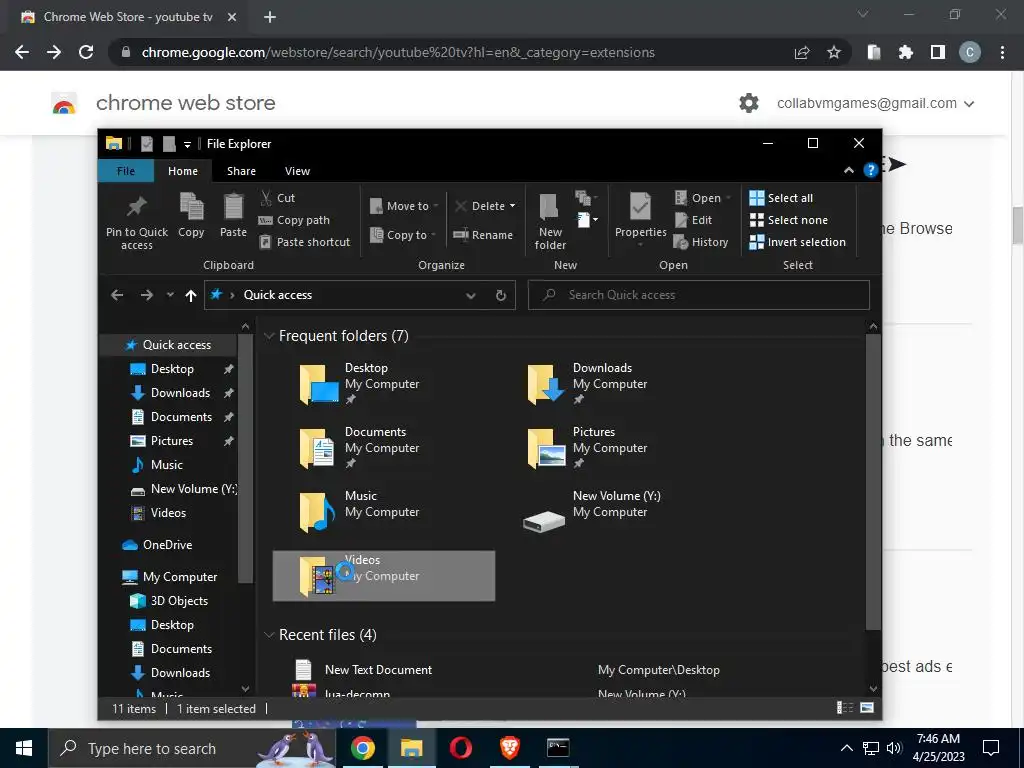Go forward in File Explorer
1024x768 pixels.
click(x=146, y=295)
